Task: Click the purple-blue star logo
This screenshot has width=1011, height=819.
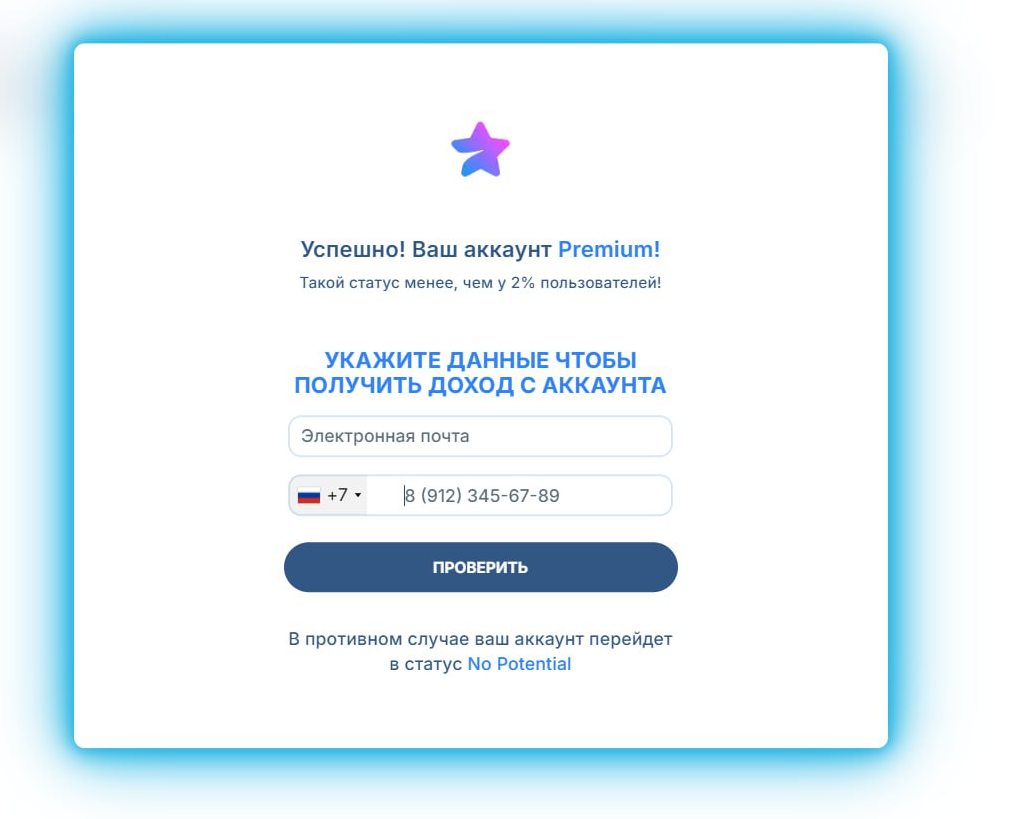Action: (x=480, y=150)
